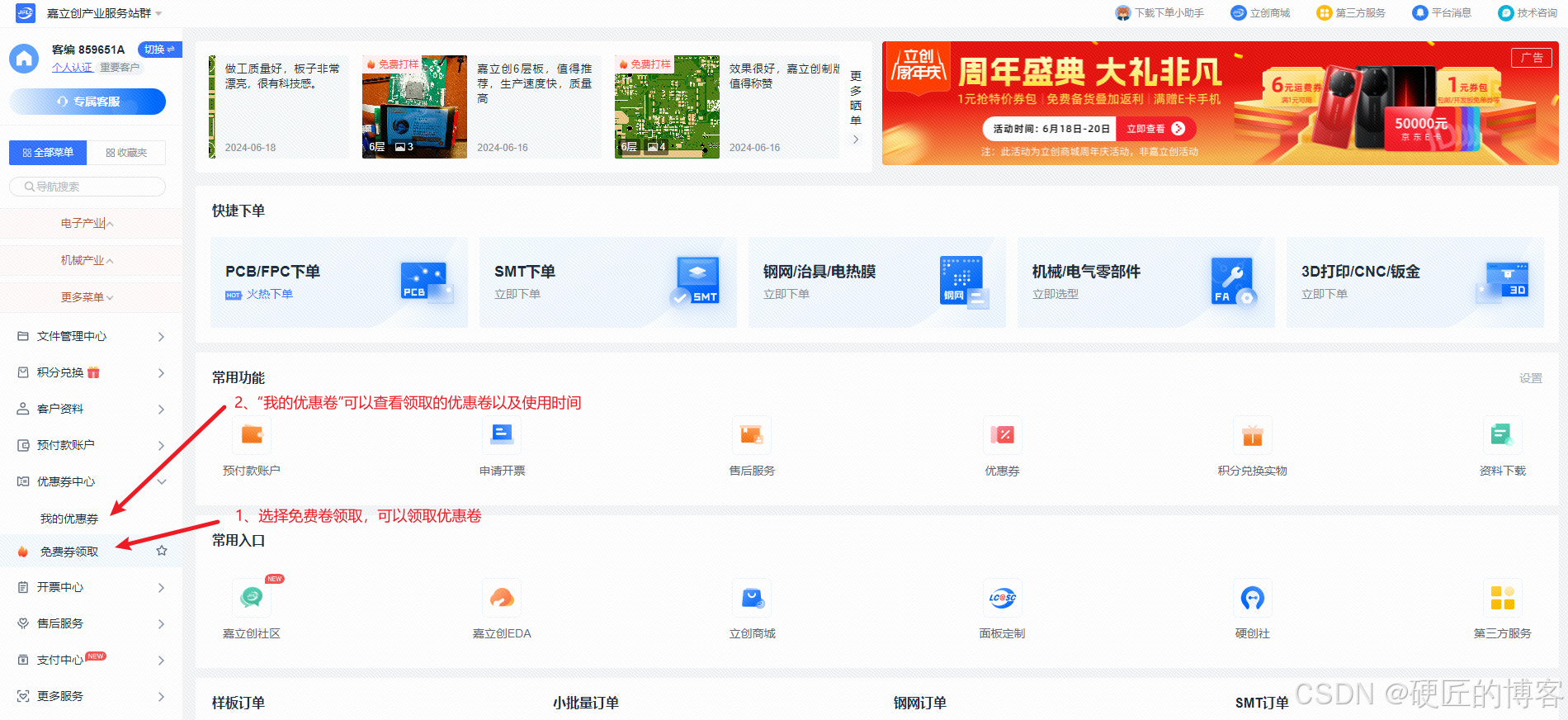Viewport: 1568px width, 720px height.
Task: Click 立即选型 under 机械/电气零部件
Action: point(1056,294)
